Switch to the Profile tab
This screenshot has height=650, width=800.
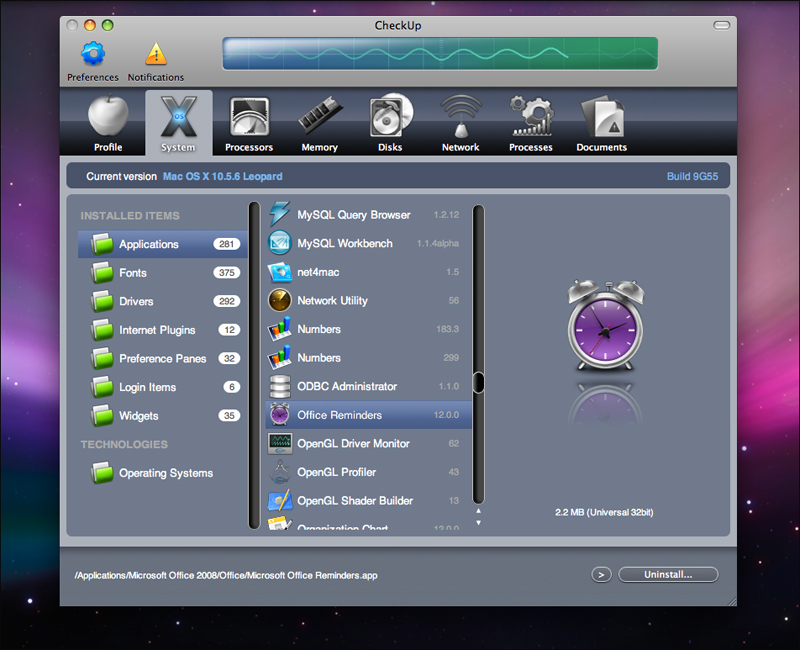click(x=108, y=124)
